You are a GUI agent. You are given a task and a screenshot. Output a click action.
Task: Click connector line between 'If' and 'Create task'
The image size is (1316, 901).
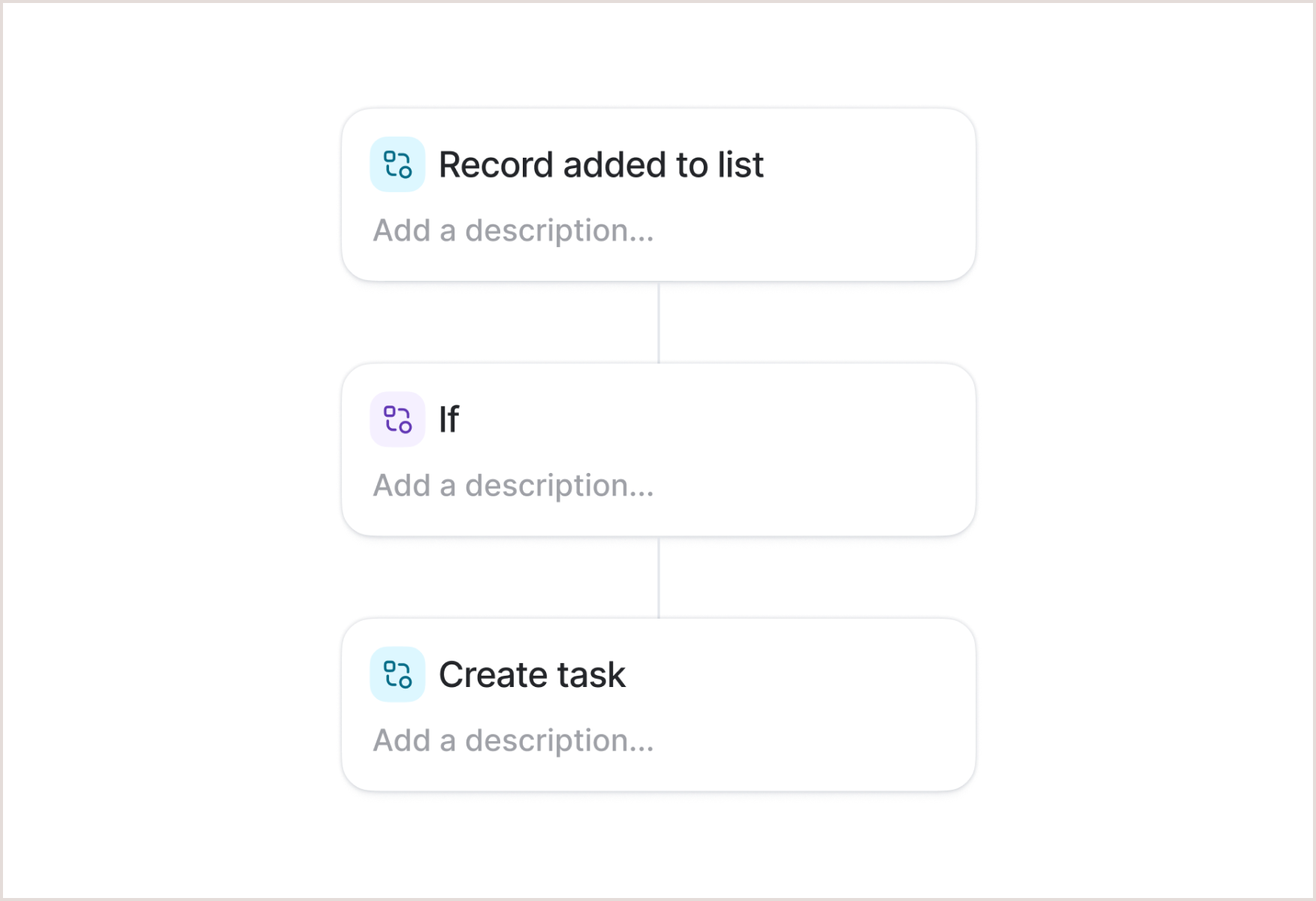[x=659, y=577]
